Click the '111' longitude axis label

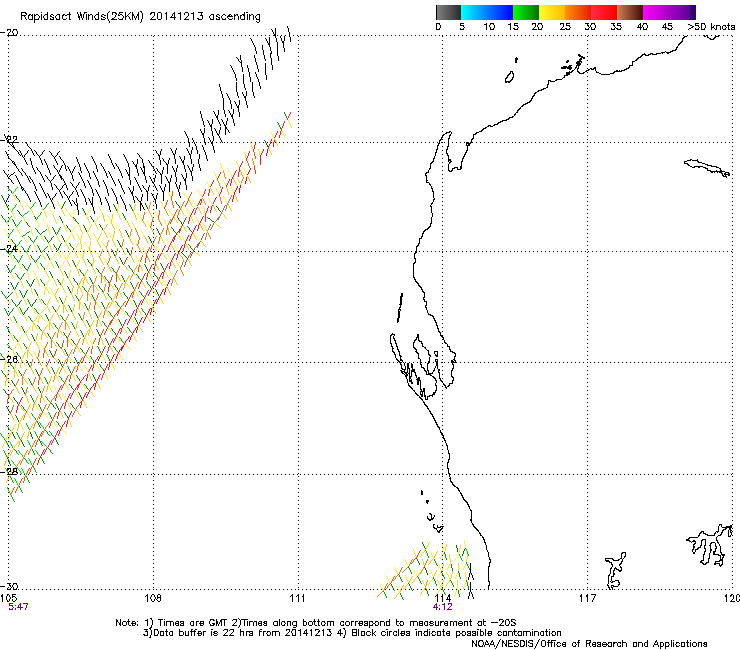(297, 598)
